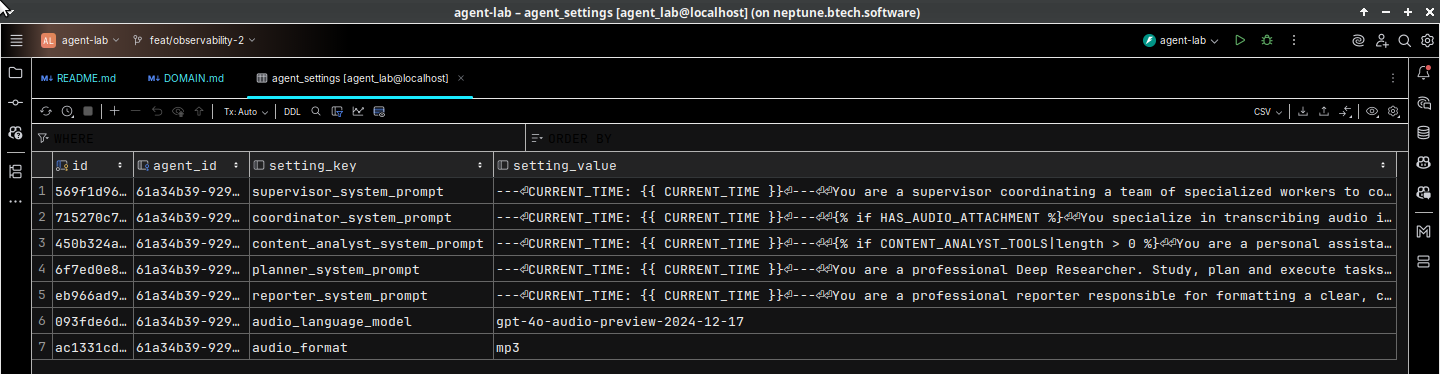Click the Find magnifier in grid toolbar
This screenshot has width=1440, height=374.
tap(316, 112)
